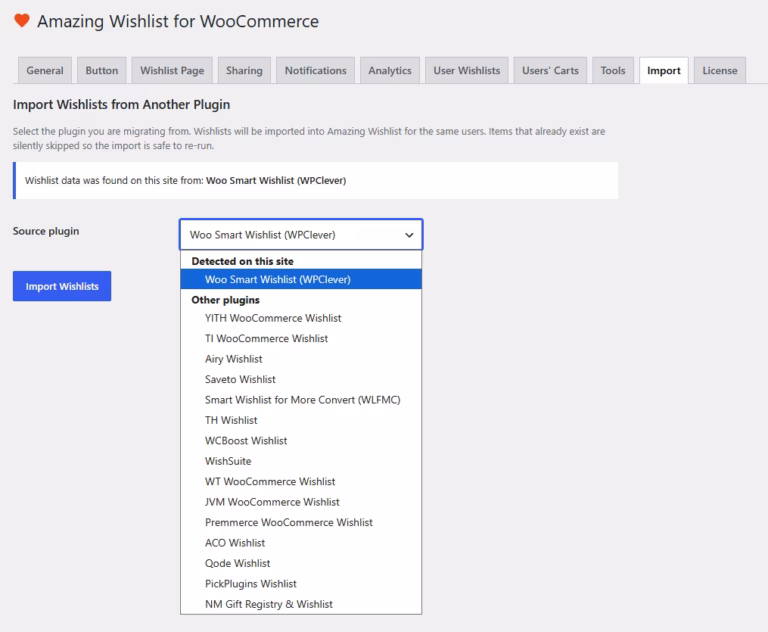Open the General tab
Viewport: 768px width, 632px height.
click(45, 71)
